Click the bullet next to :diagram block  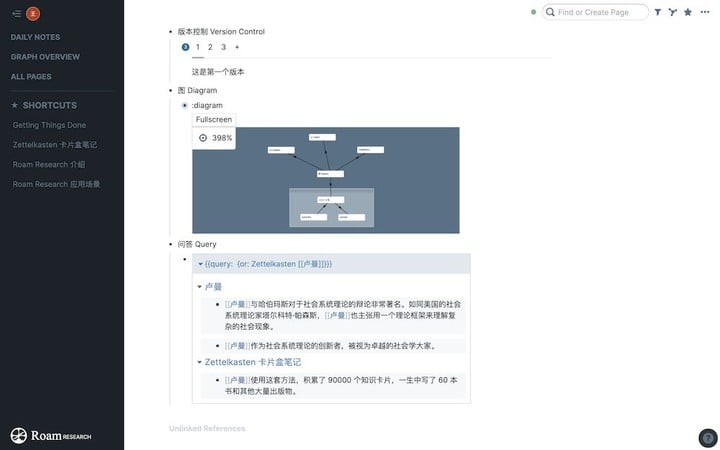[x=185, y=105]
